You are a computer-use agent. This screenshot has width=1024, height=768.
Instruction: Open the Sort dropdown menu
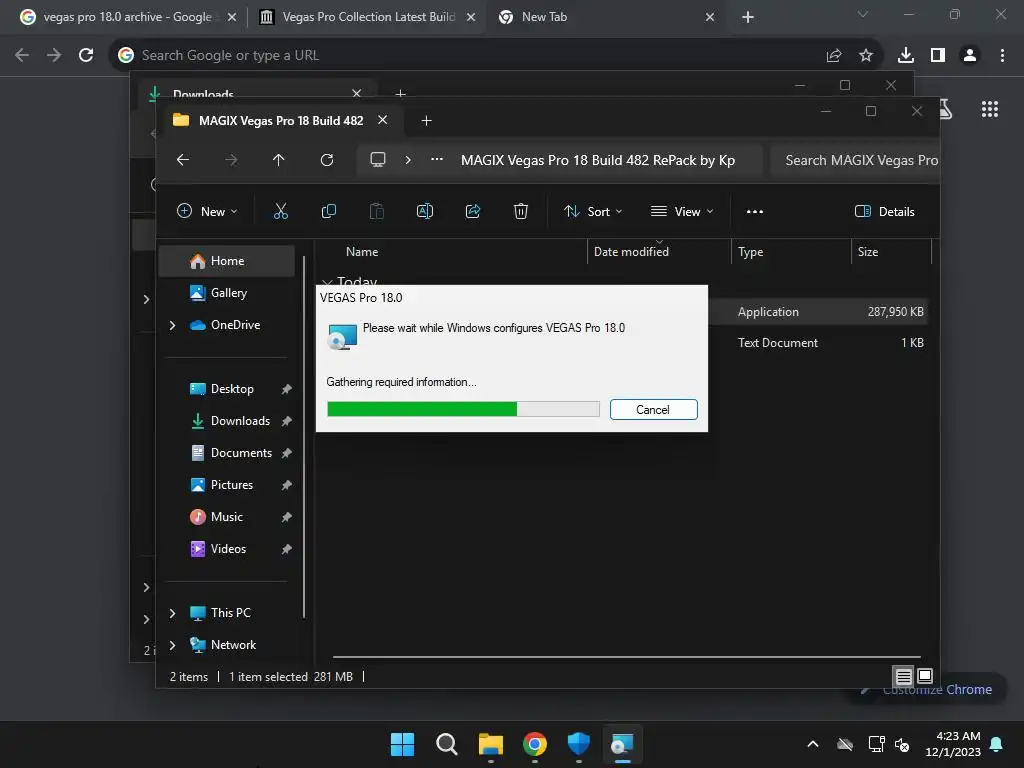[x=593, y=211]
